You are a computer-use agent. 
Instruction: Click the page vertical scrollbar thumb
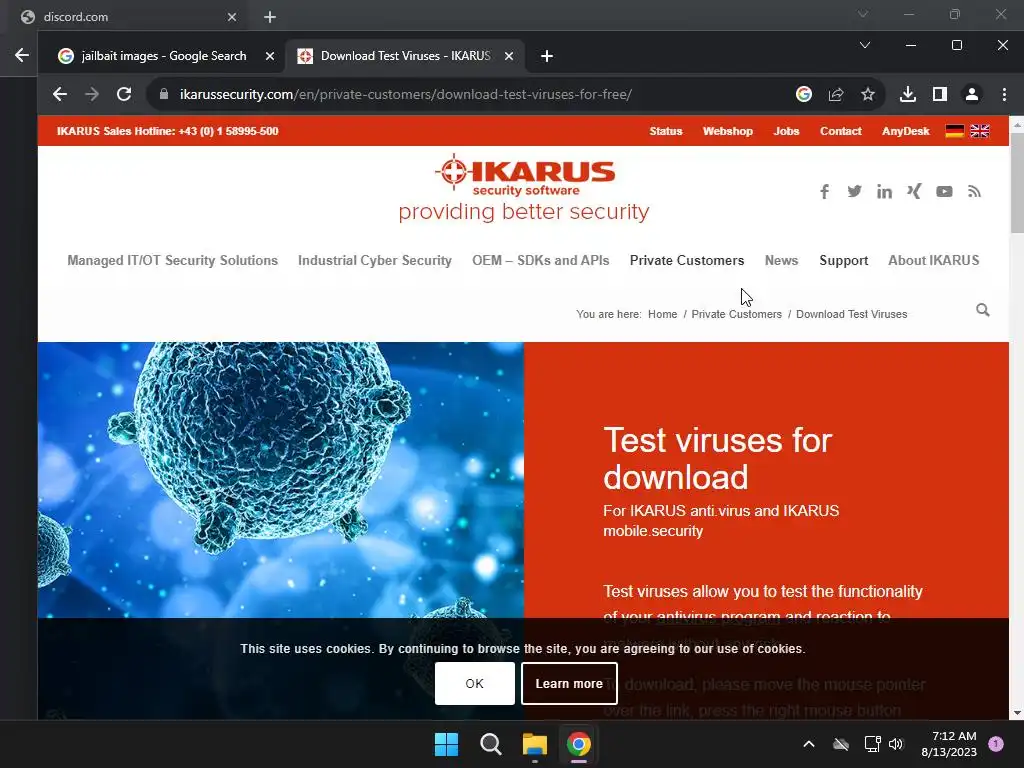1017,183
